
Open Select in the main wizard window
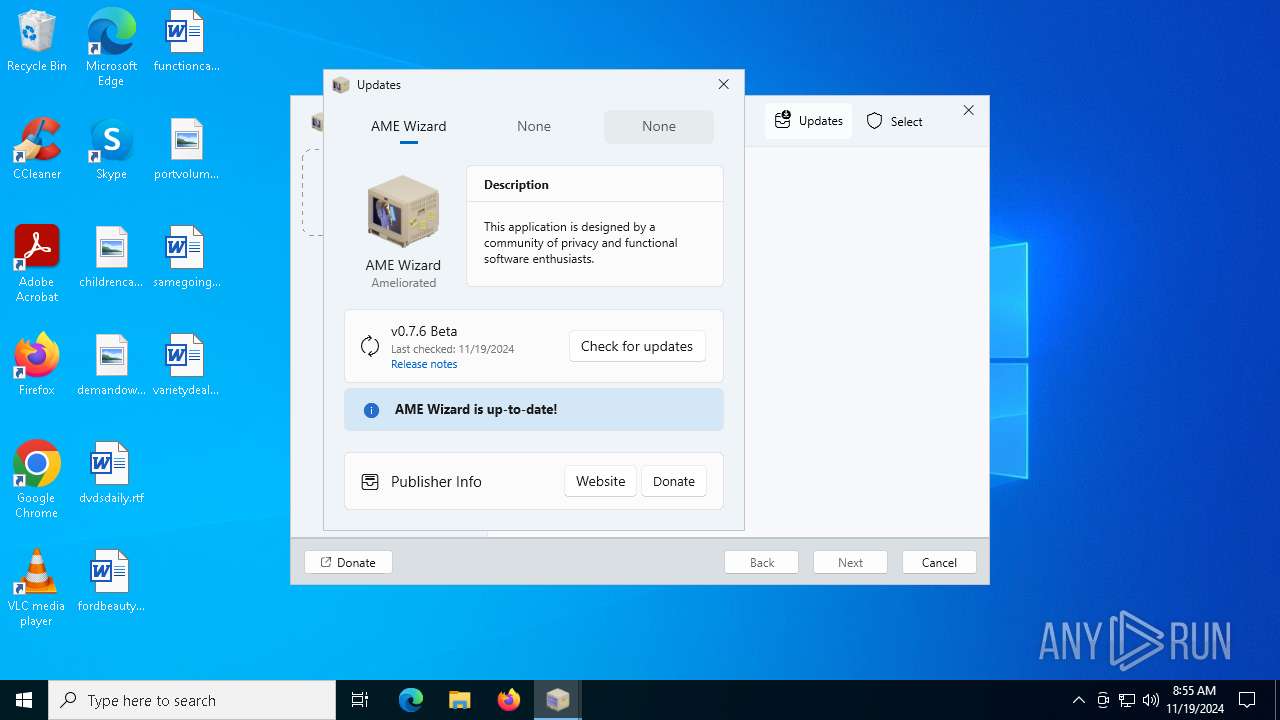pyautogui.click(x=895, y=121)
